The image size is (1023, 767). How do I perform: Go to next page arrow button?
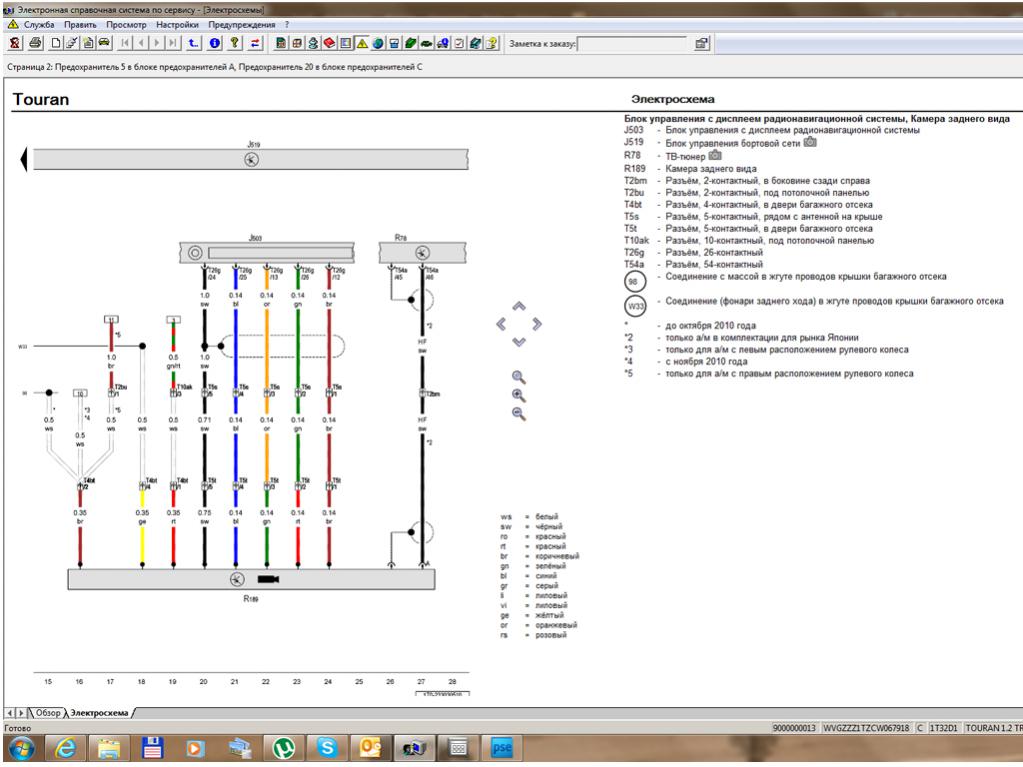click(157, 43)
